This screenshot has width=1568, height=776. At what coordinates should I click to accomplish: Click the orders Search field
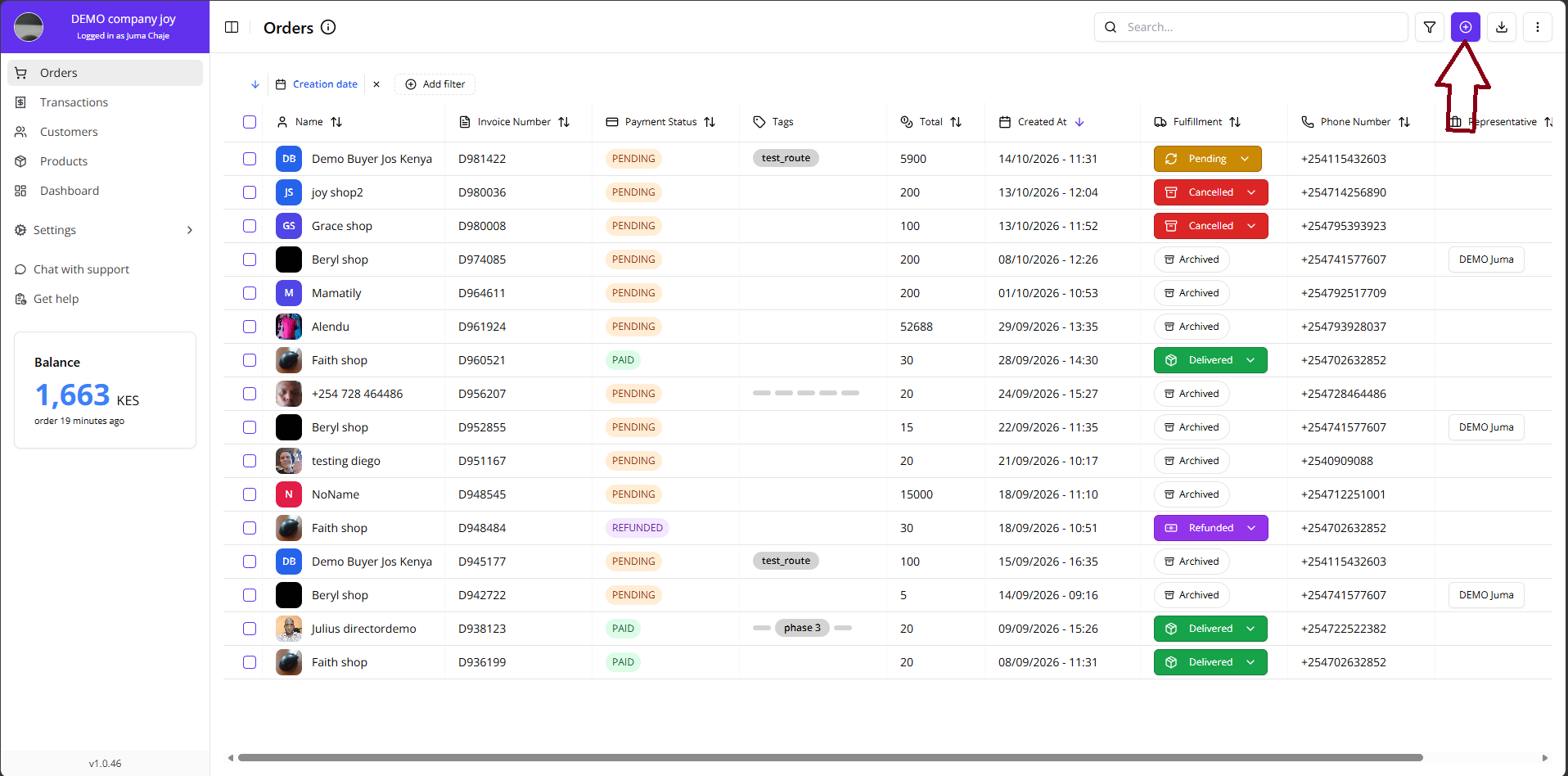click(x=1251, y=27)
